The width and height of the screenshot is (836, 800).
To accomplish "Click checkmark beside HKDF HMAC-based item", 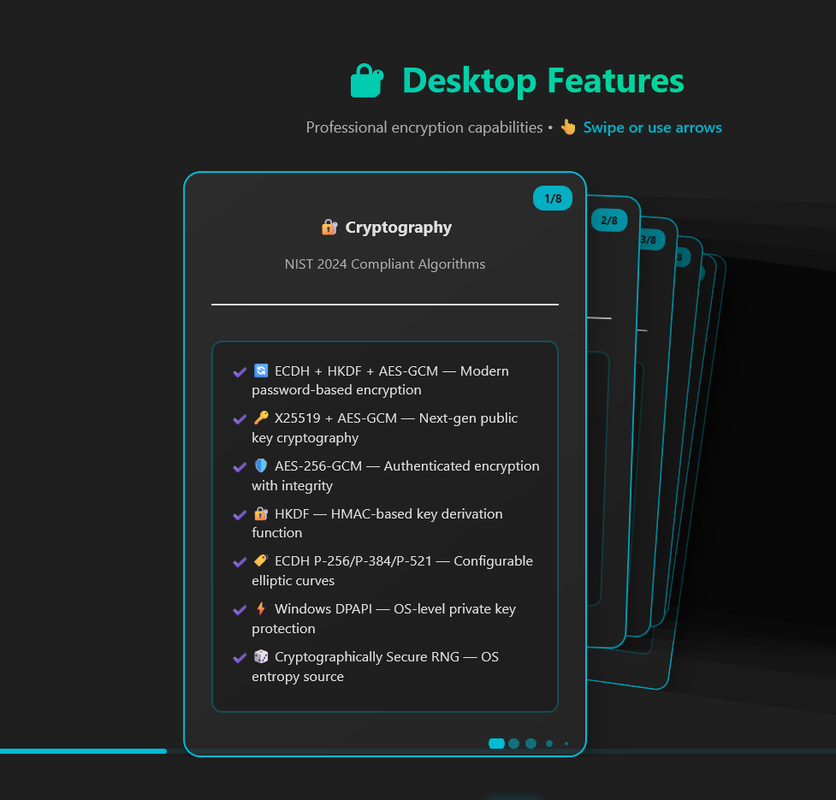I will click(239, 515).
